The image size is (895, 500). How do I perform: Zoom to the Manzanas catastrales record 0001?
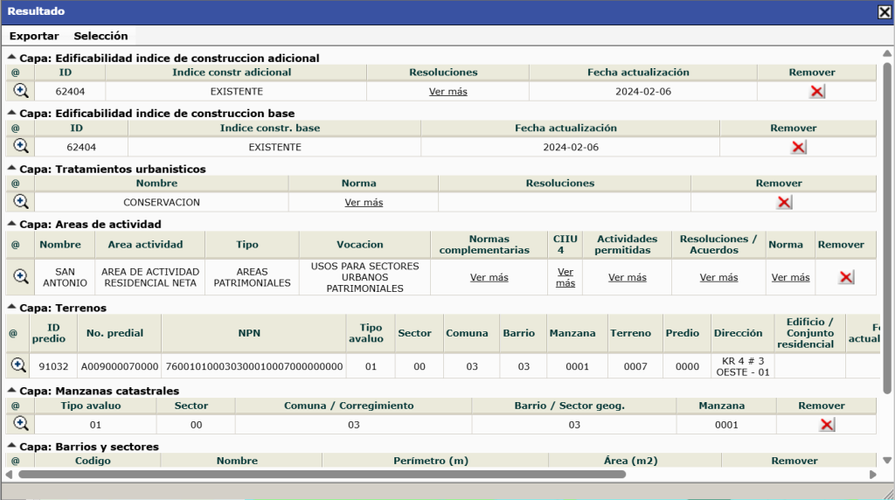pyautogui.click(x=21, y=424)
